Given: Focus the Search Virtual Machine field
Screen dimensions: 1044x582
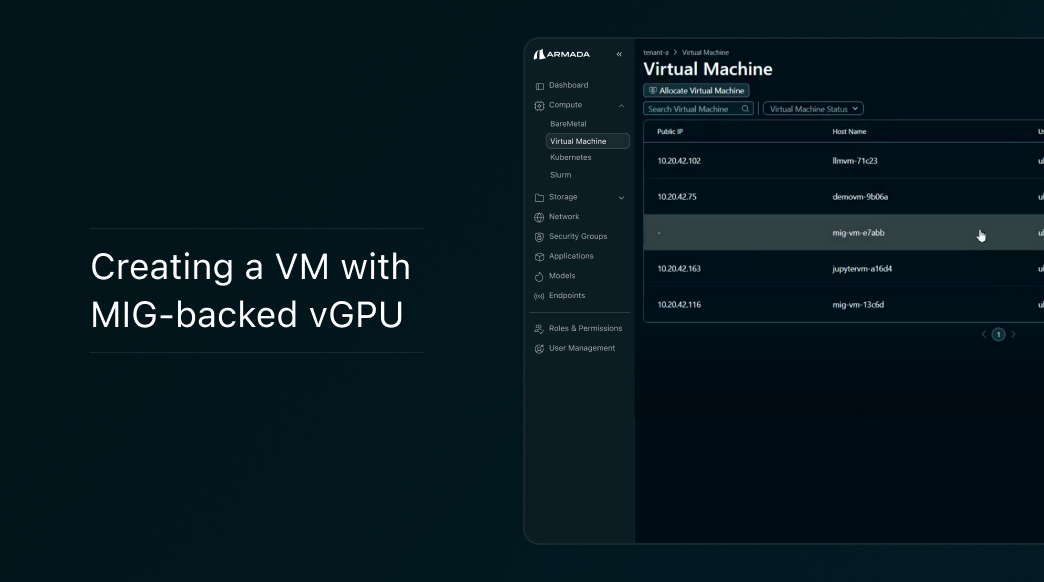Looking at the screenshot, I should point(698,109).
